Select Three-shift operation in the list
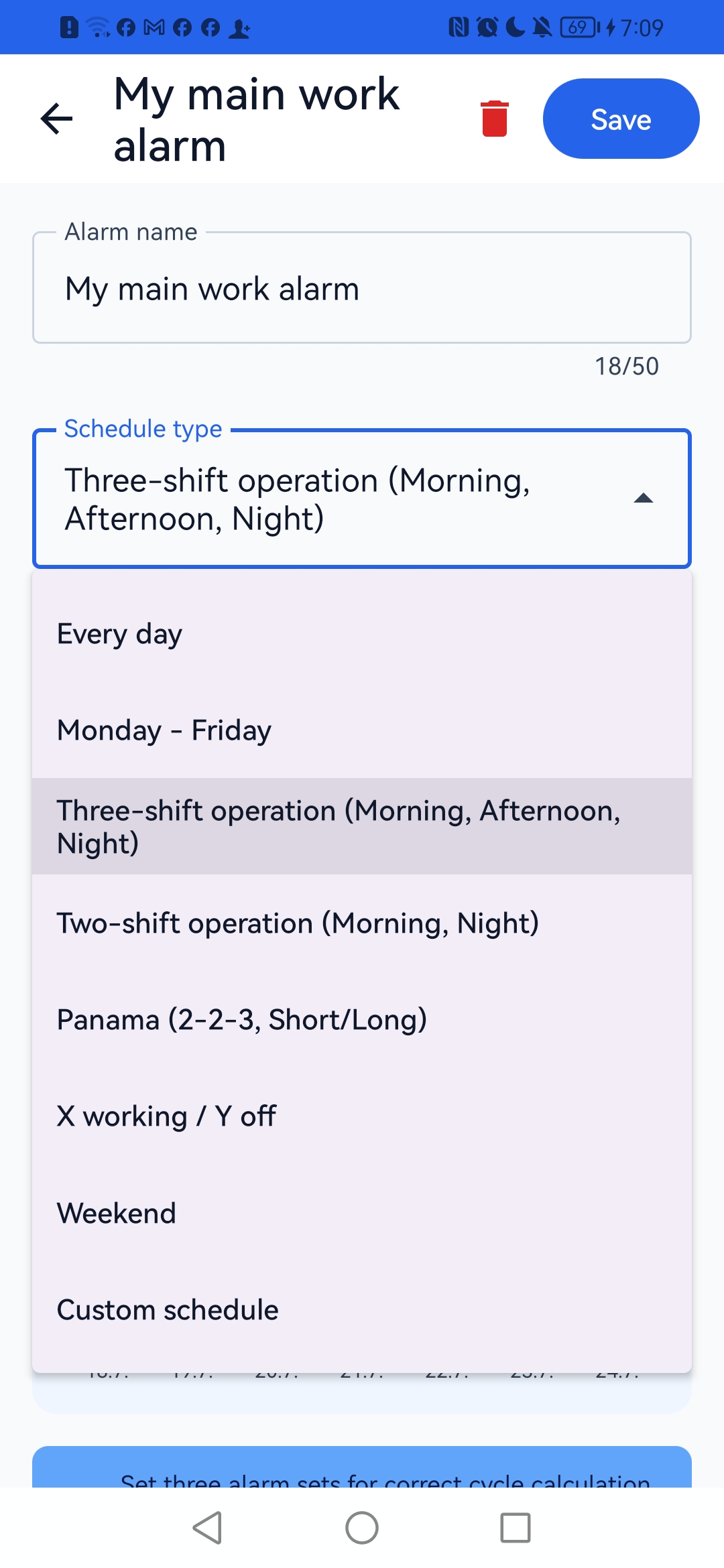The height and width of the screenshot is (1568, 724). tap(362, 826)
